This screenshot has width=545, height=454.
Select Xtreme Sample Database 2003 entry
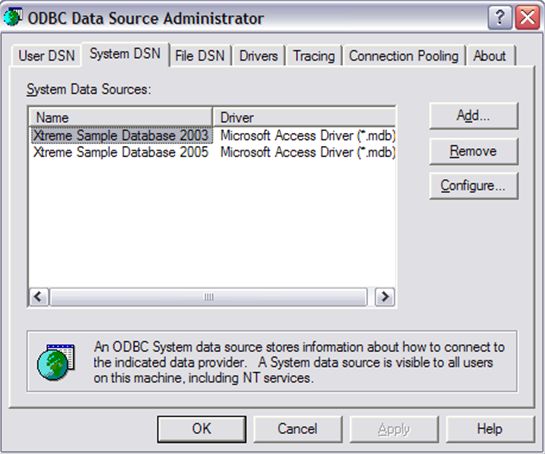(121, 135)
